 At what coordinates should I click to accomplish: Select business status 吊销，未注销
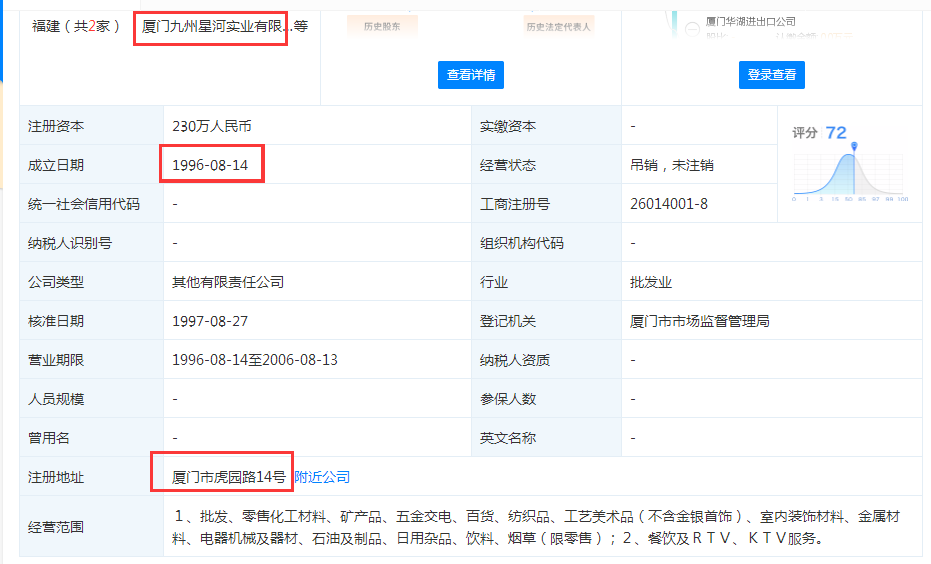tap(672, 165)
